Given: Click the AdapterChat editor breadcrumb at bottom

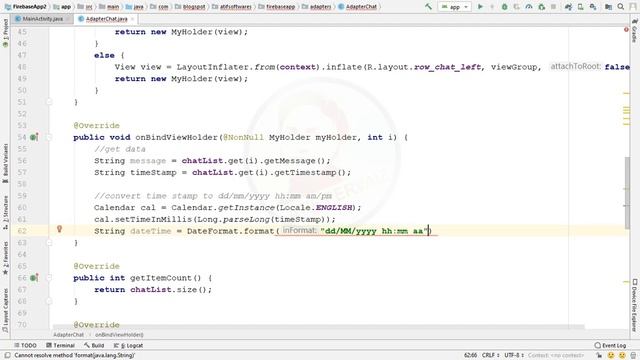Looking at the screenshot, I should click(68, 335).
